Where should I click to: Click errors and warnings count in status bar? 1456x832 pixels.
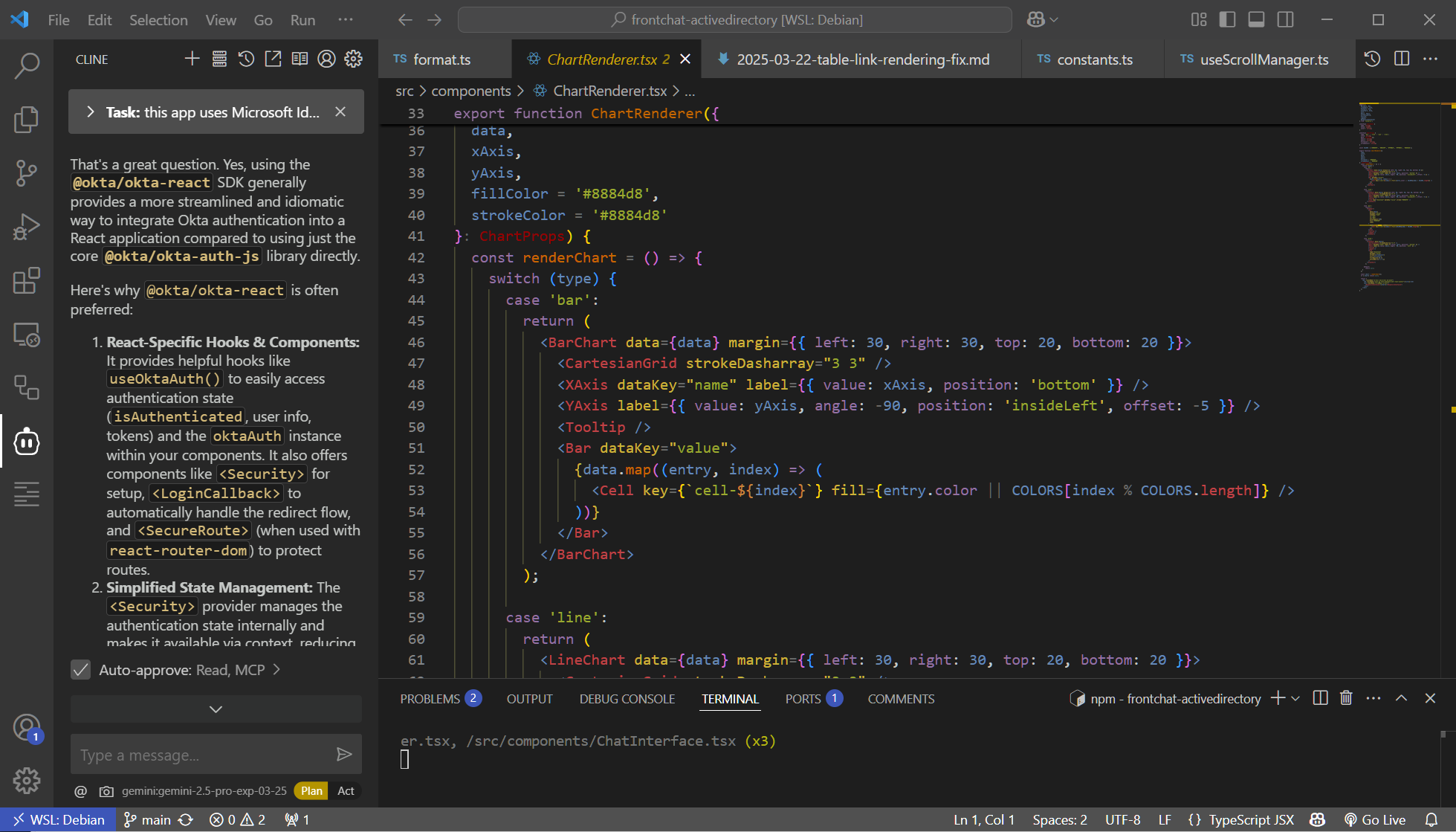pyautogui.click(x=238, y=819)
